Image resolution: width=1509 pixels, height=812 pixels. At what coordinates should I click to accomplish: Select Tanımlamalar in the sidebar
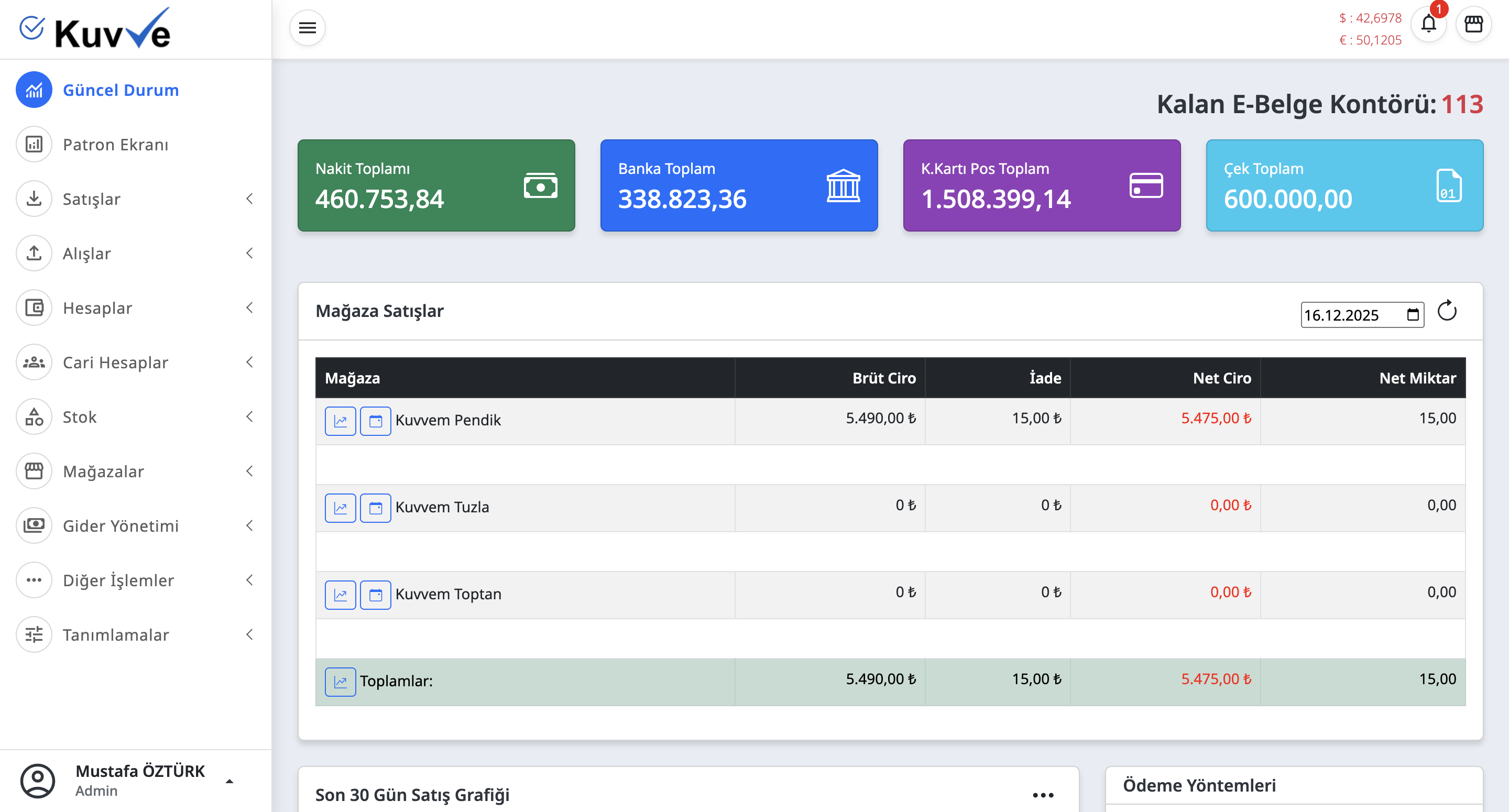click(115, 634)
